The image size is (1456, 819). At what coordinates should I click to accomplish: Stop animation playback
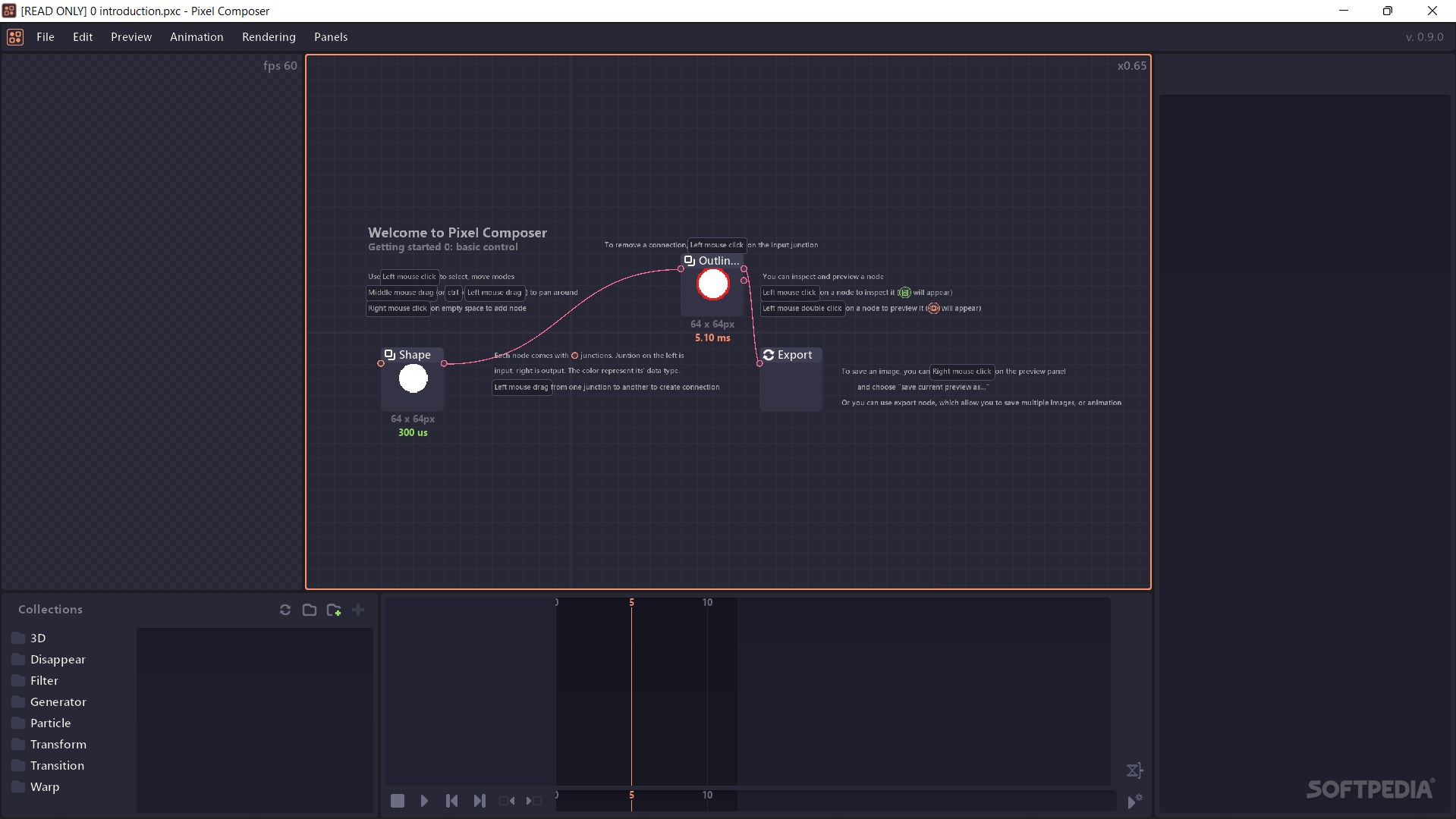coord(398,801)
